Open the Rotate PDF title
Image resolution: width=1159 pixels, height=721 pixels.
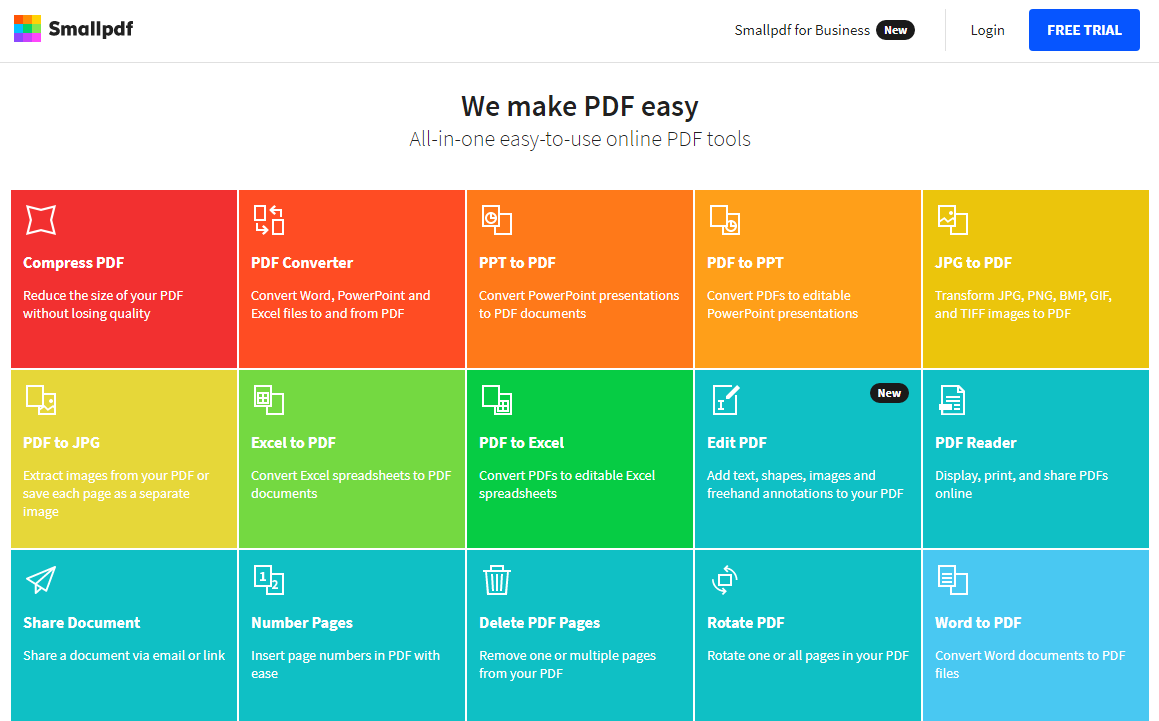tap(746, 623)
